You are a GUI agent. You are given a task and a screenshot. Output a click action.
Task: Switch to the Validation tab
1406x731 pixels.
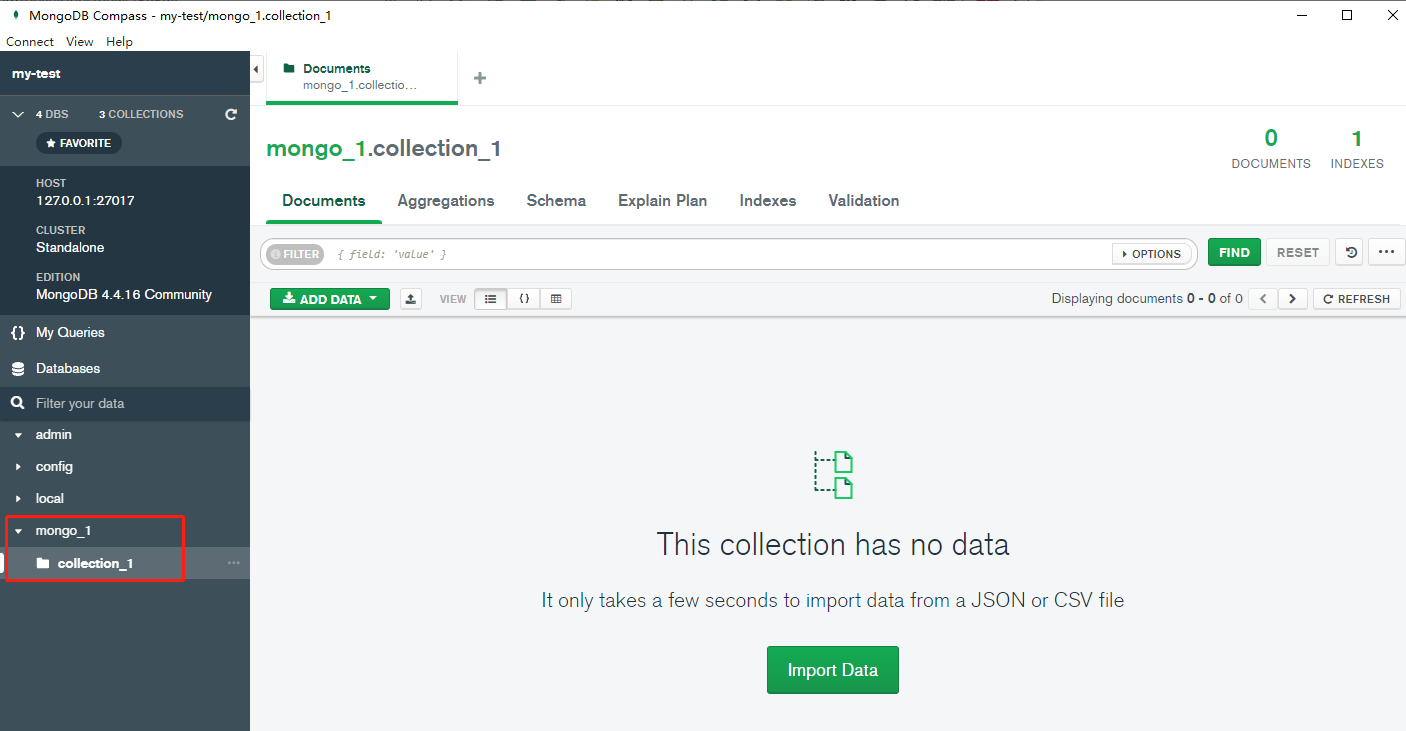pos(864,200)
